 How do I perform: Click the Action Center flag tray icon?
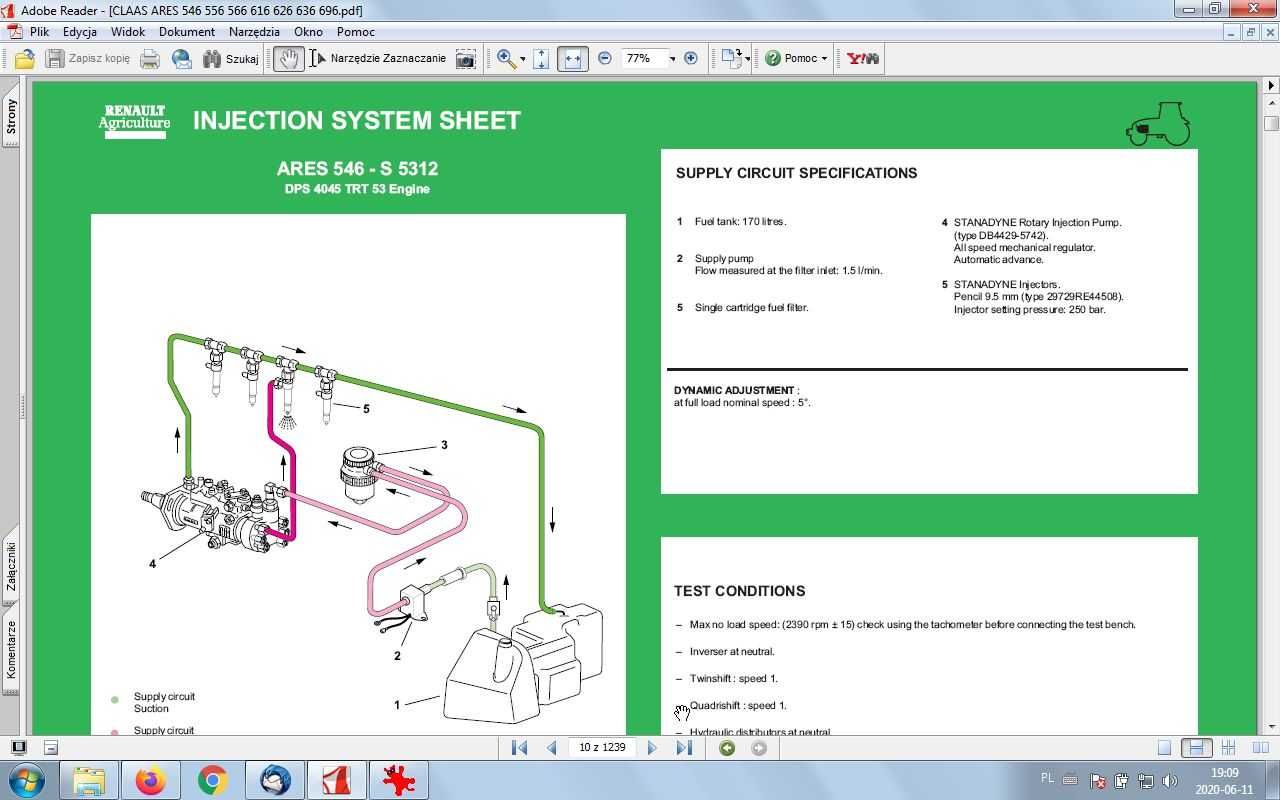click(1098, 781)
